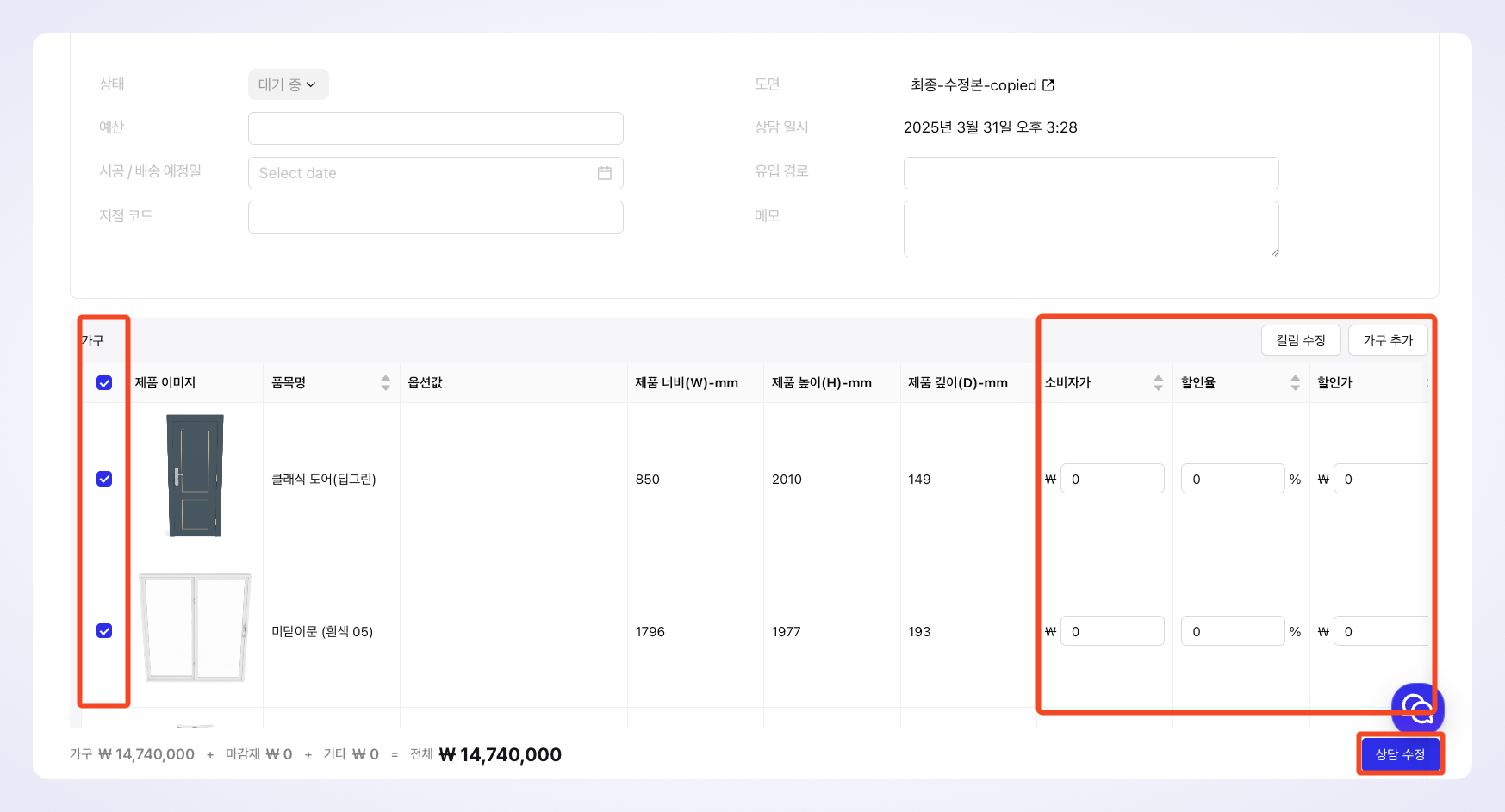Click the 가구 추가 button
The width and height of the screenshot is (1505, 812).
click(x=1387, y=340)
